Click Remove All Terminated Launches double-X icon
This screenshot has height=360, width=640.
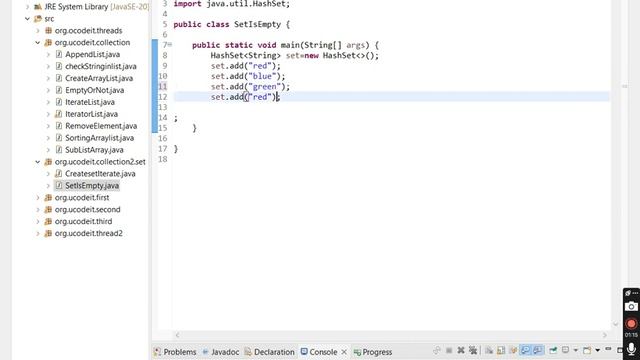[x=473, y=350]
